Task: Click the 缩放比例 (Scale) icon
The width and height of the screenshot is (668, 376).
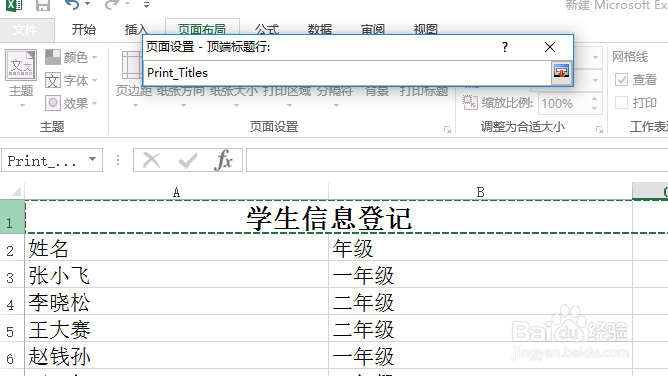Action: [x=470, y=103]
